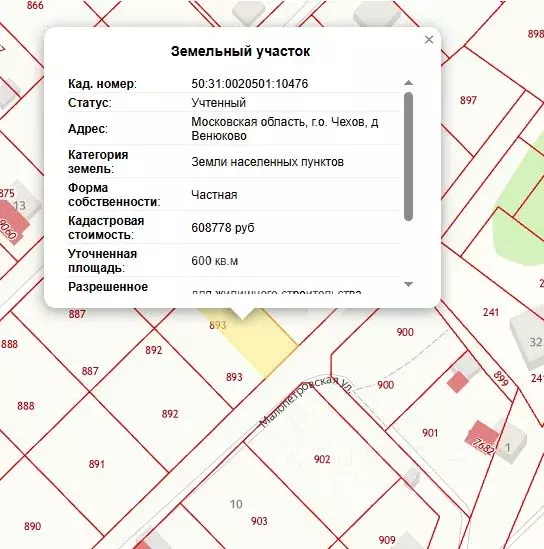
Task: Select parcel 902 on the map
Action: click(x=322, y=459)
